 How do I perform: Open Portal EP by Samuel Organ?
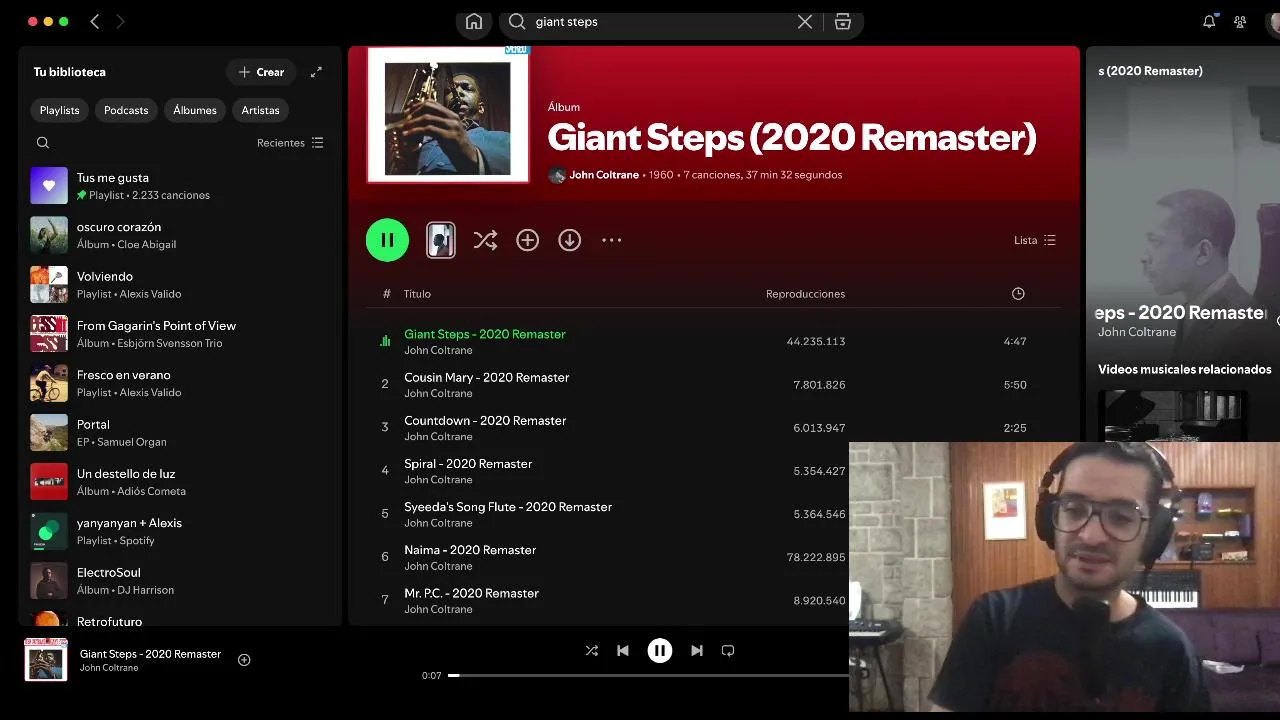(x=180, y=433)
